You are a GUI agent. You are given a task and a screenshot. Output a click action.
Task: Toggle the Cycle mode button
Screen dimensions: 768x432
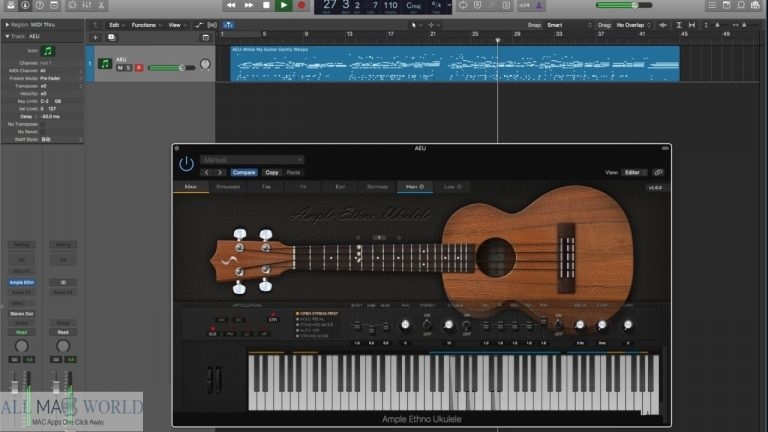click(x=463, y=5)
